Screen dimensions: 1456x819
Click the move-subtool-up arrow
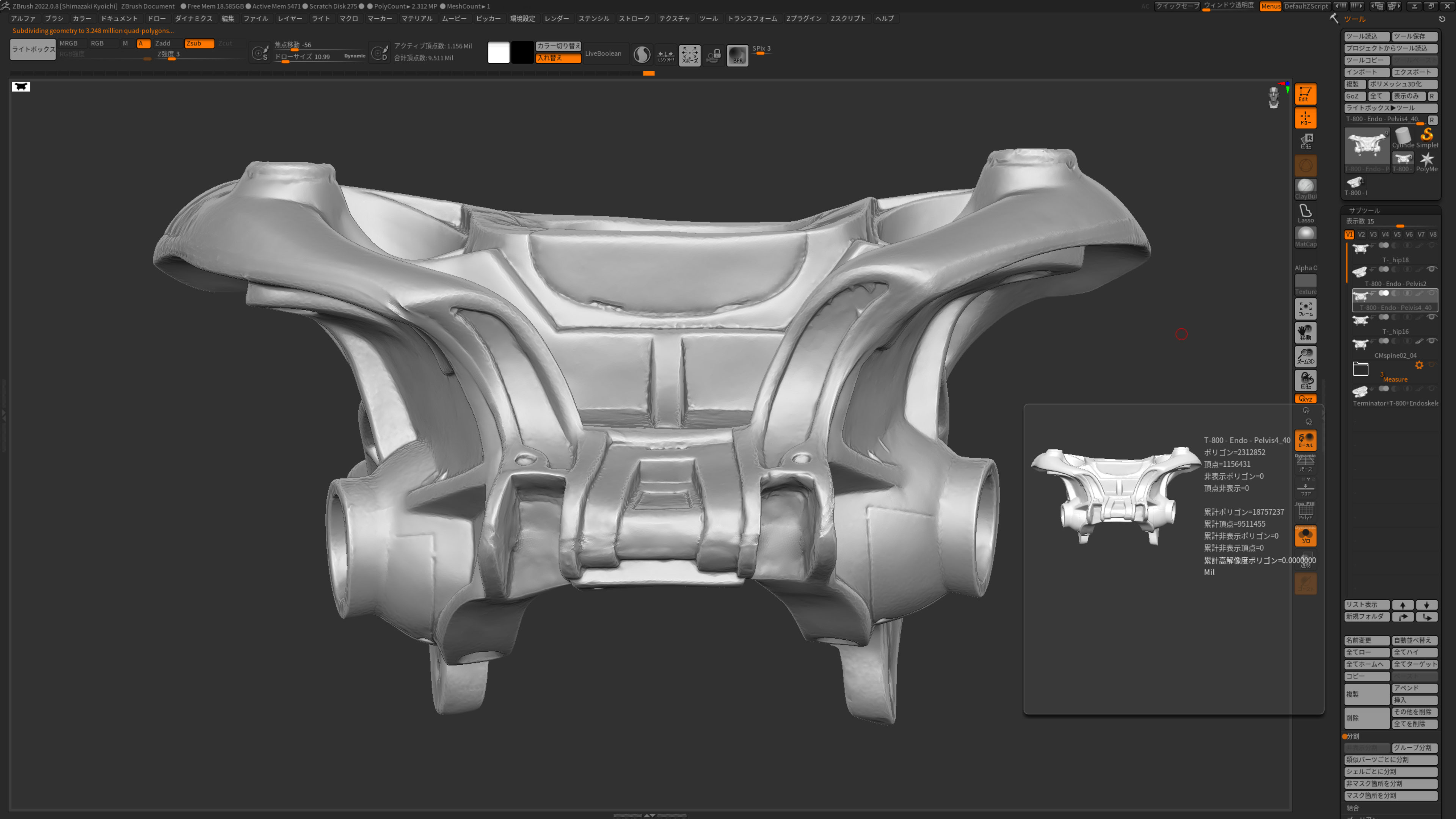pos(1403,605)
